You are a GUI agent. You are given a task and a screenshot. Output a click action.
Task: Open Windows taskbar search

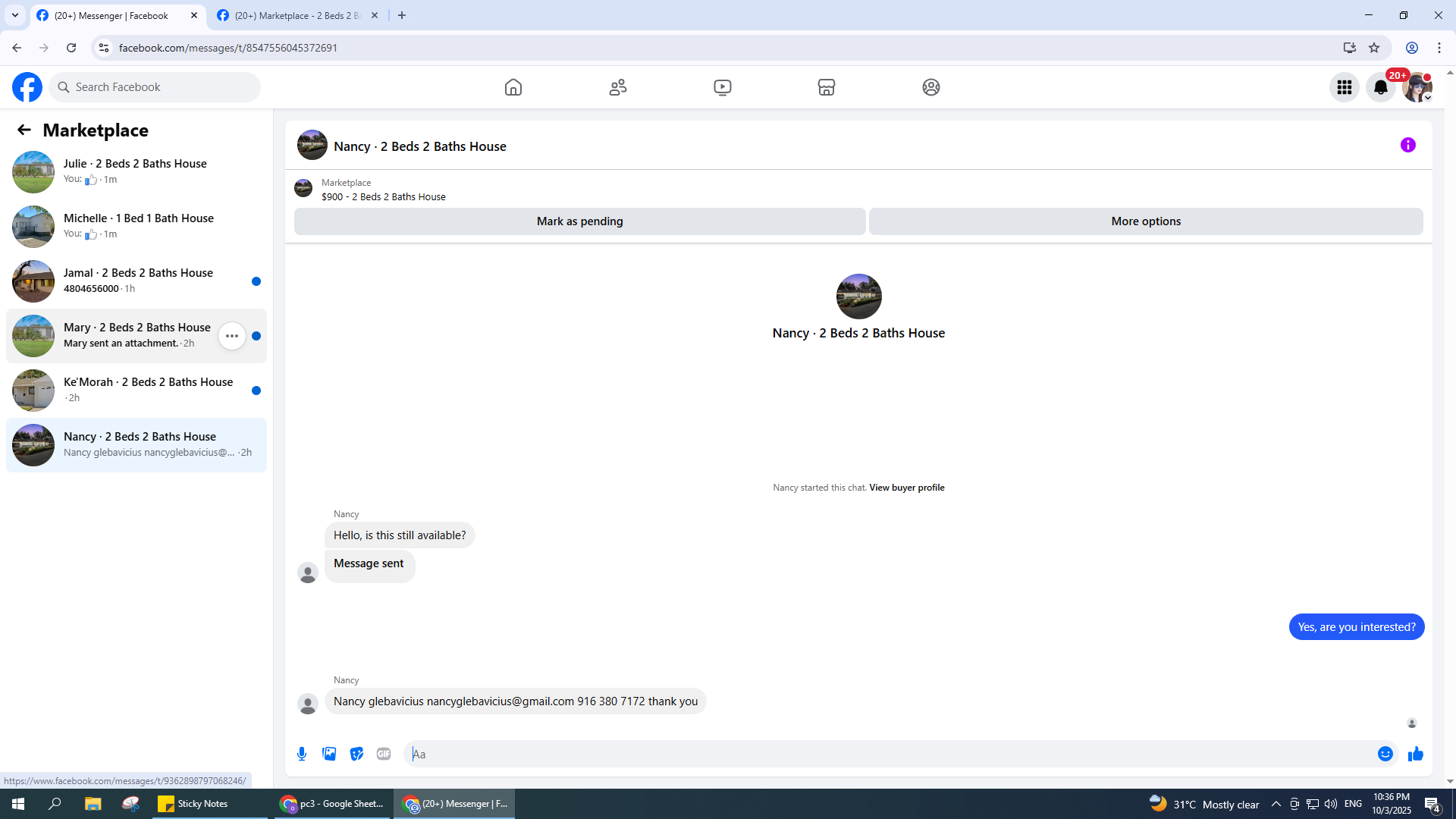tap(55, 804)
